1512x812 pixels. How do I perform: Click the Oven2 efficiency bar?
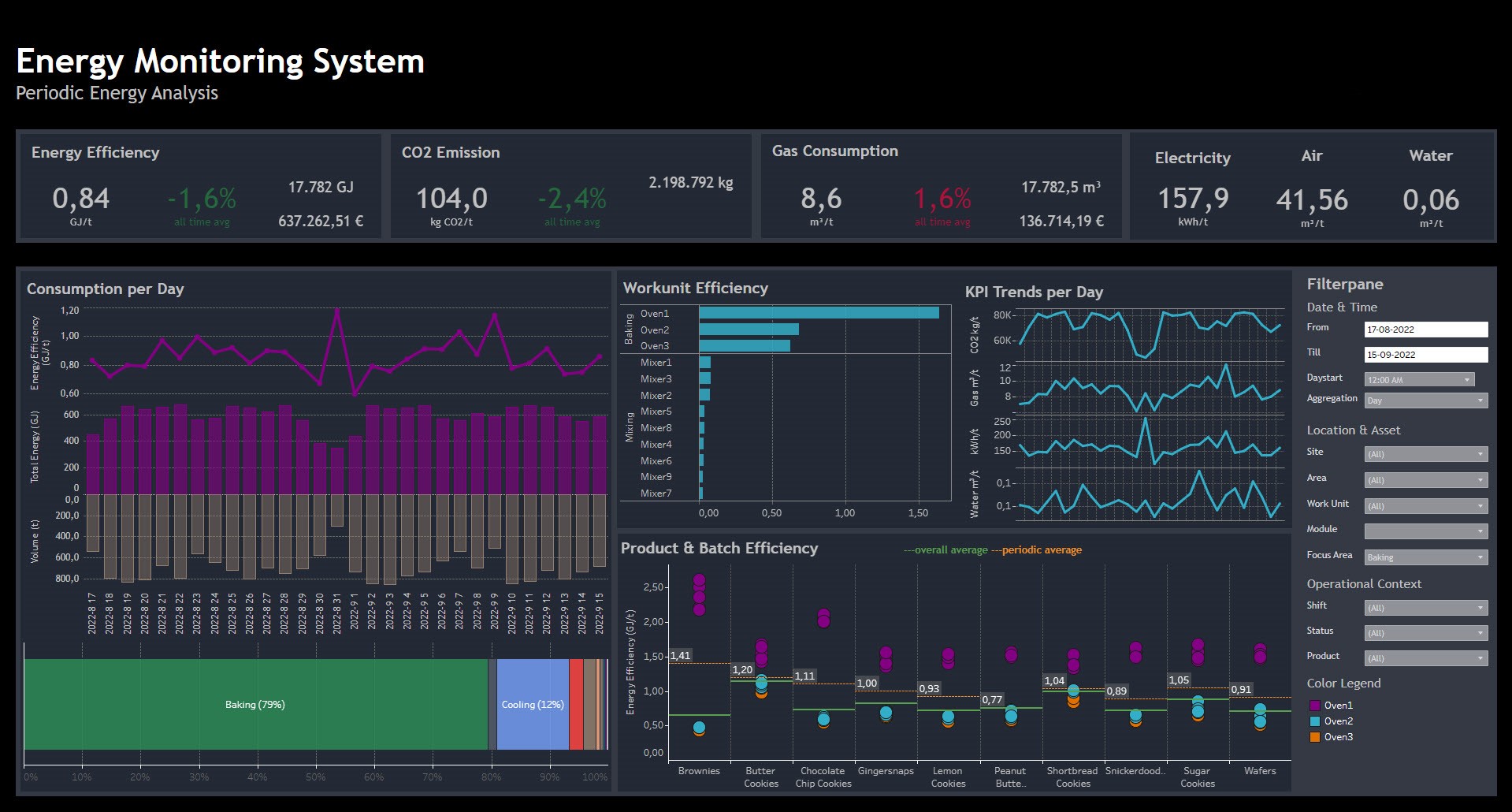coord(749,330)
